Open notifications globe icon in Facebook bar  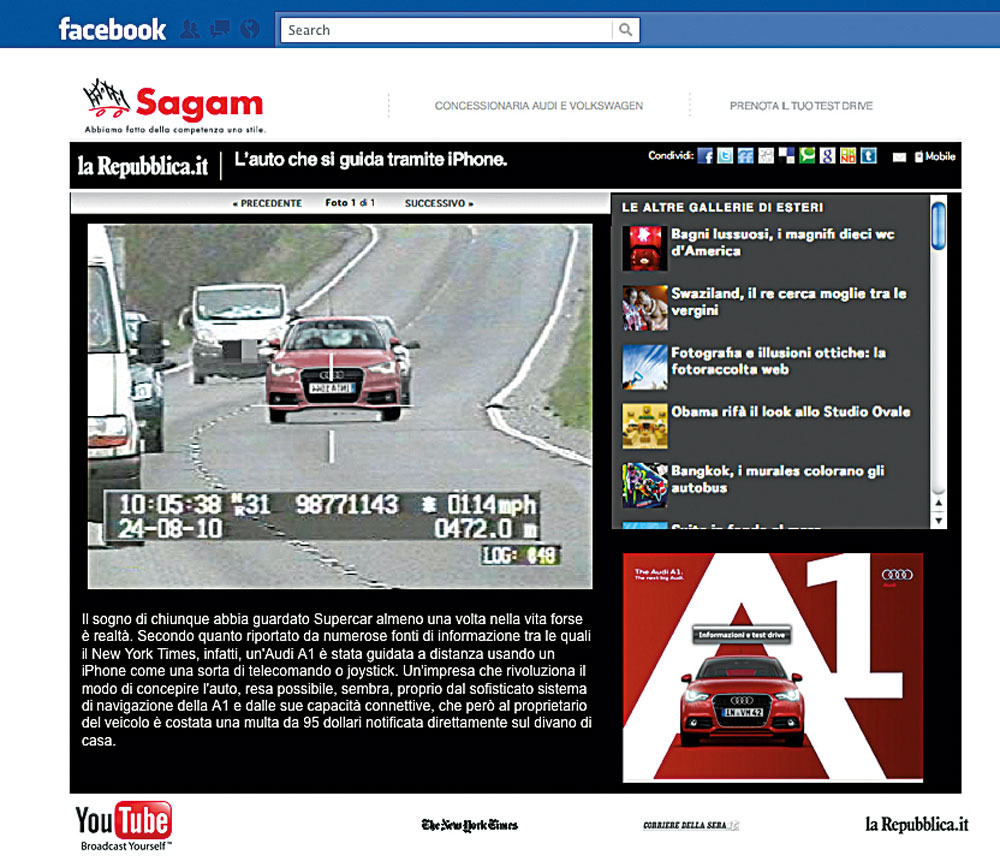[x=250, y=29]
